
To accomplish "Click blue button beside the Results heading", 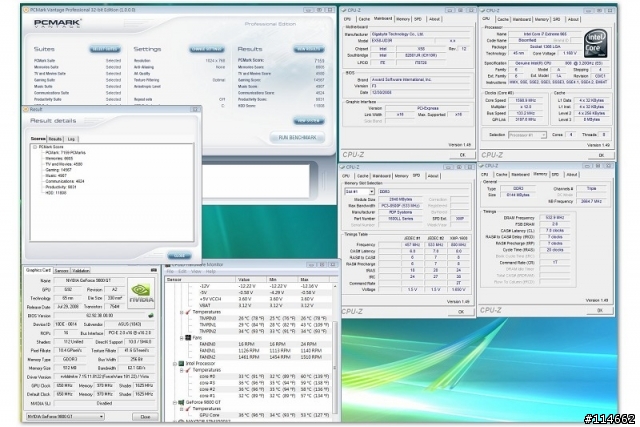I will point(309,49).
